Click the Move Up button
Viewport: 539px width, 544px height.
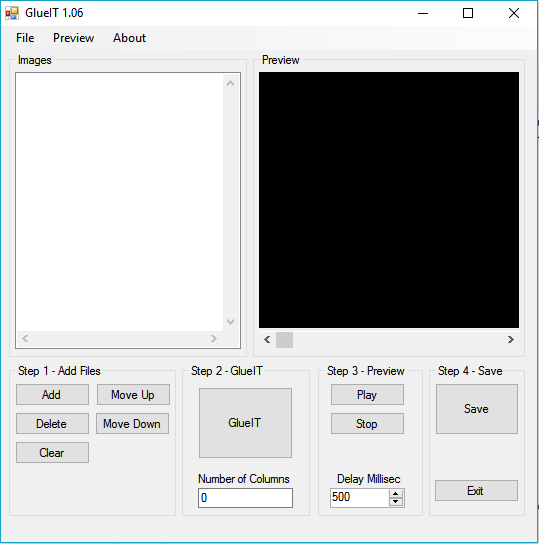tap(133, 394)
